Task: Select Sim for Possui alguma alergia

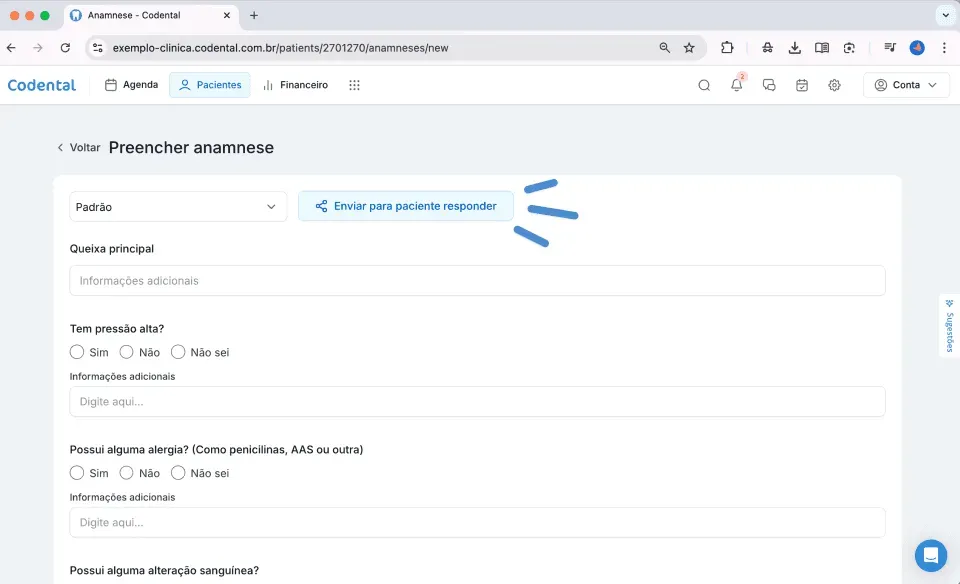Action: pos(77,473)
